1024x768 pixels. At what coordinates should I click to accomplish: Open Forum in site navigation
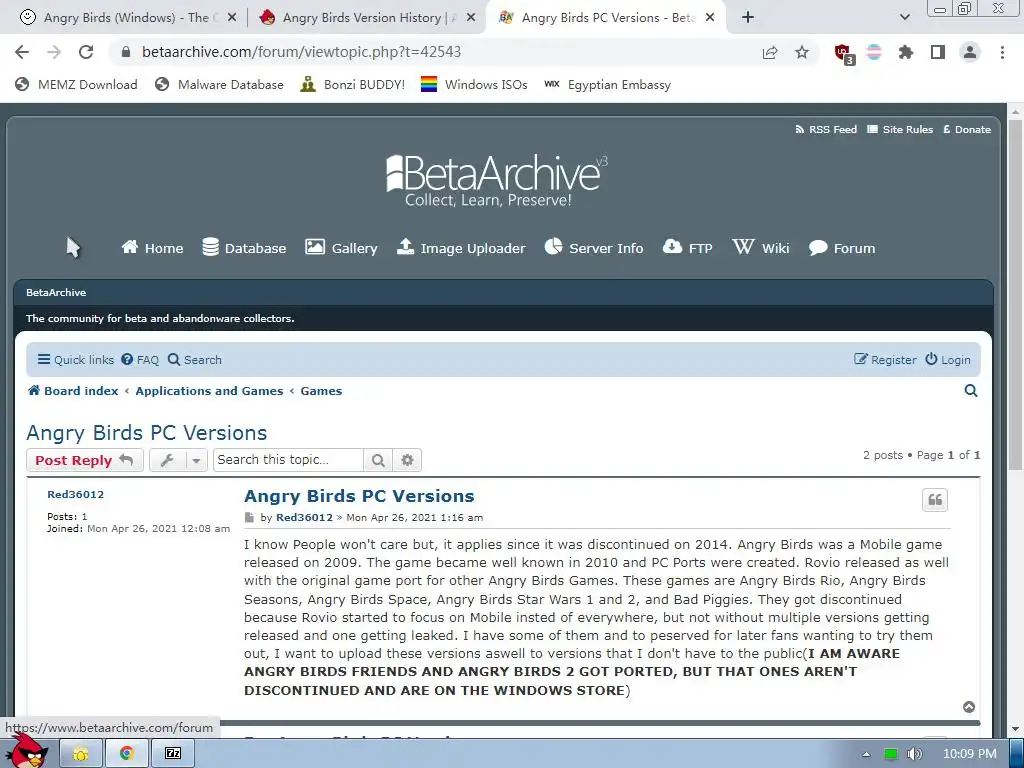[x=842, y=248]
